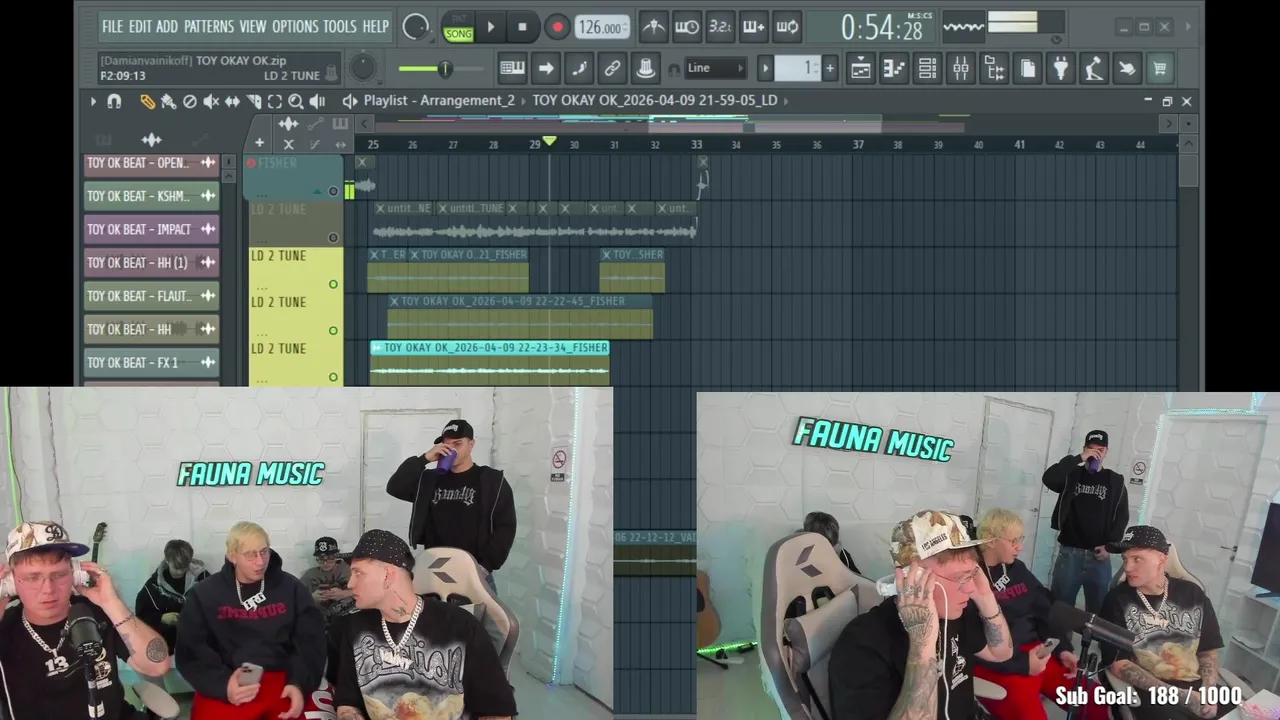Toggle the playlist magnet snap icon
The width and height of the screenshot is (1280, 720).
pyautogui.click(x=114, y=101)
